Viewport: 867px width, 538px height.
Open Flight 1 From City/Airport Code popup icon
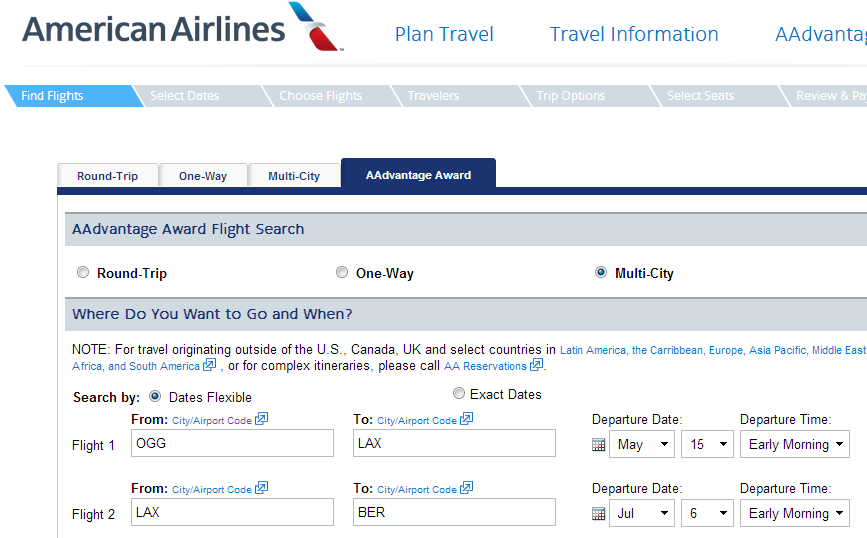tap(261, 419)
